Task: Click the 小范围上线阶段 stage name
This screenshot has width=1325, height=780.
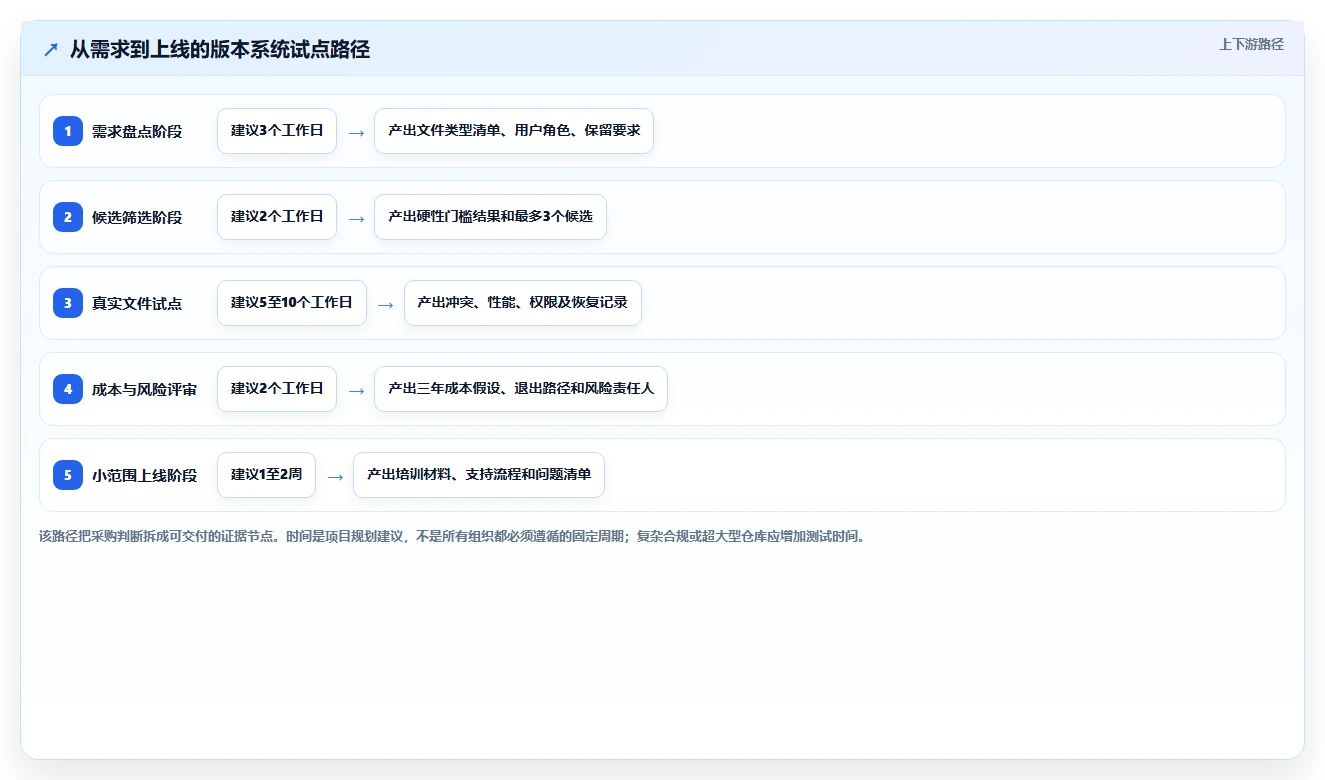Action: coord(144,475)
